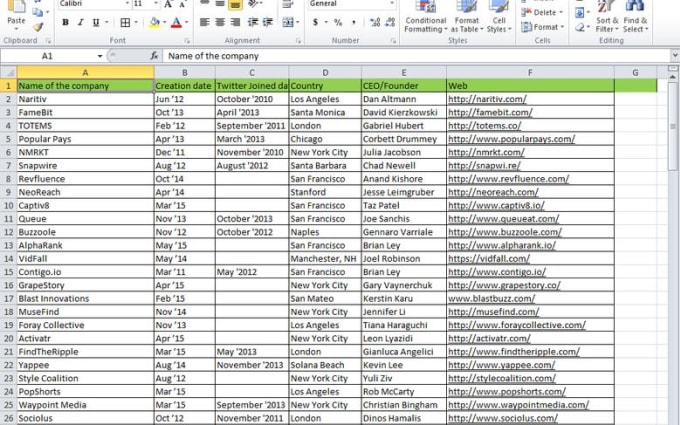Apply the Fill Color bucket
The height and width of the screenshot is (425, 680).
[154, 22]
